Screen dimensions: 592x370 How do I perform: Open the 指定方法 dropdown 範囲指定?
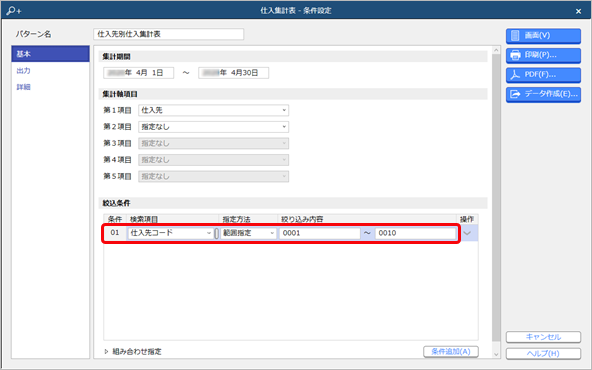click(x=248, y=233)
